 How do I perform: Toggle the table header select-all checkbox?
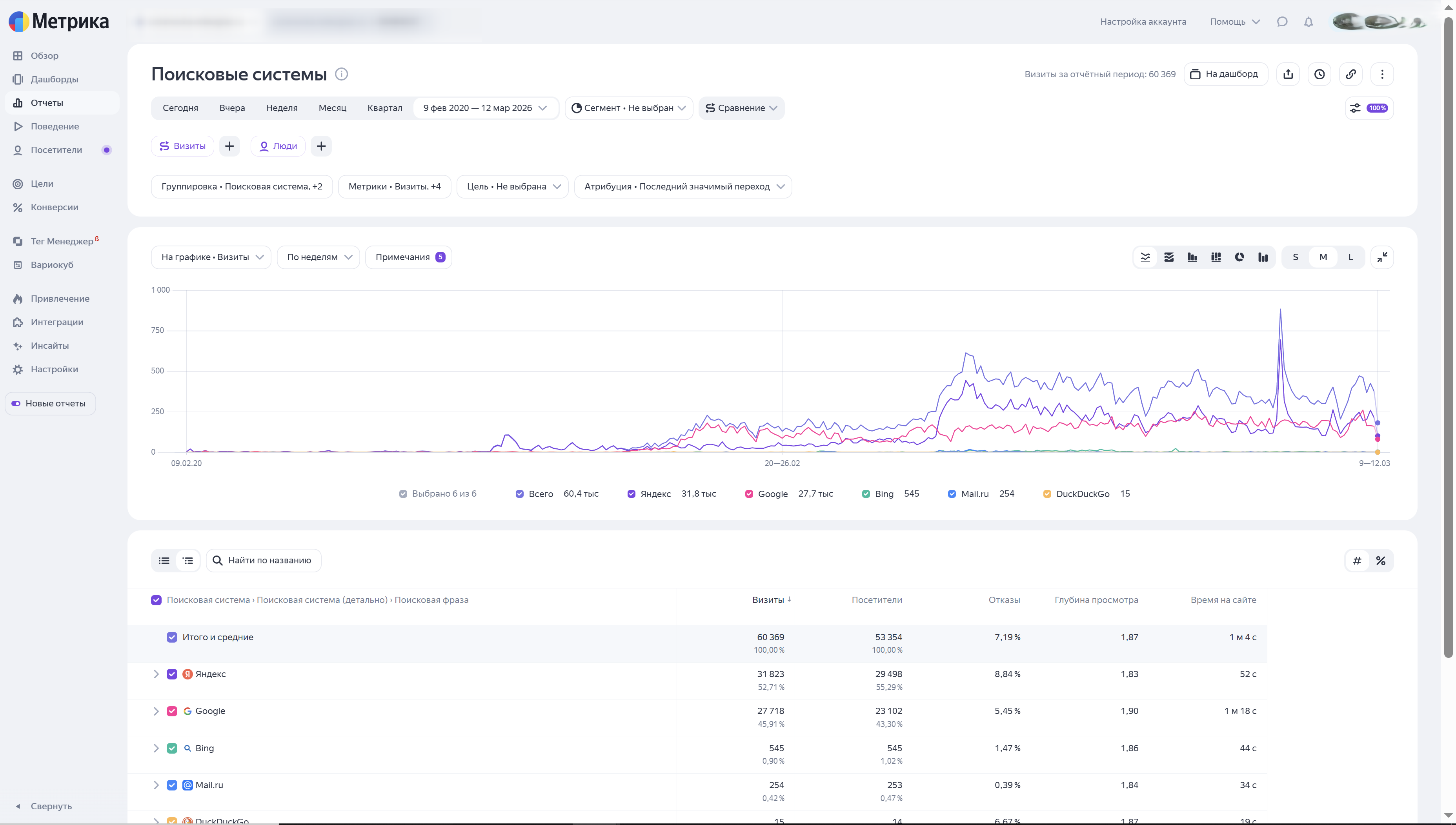(157, 600)
